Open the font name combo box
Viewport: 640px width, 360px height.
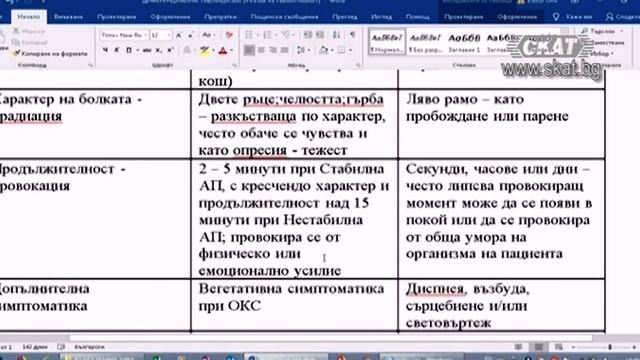coord(124,36)
